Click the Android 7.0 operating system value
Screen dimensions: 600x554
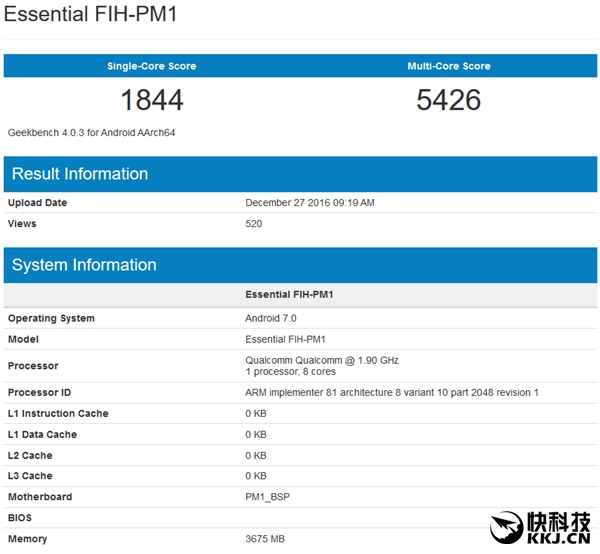coord(271,318)
